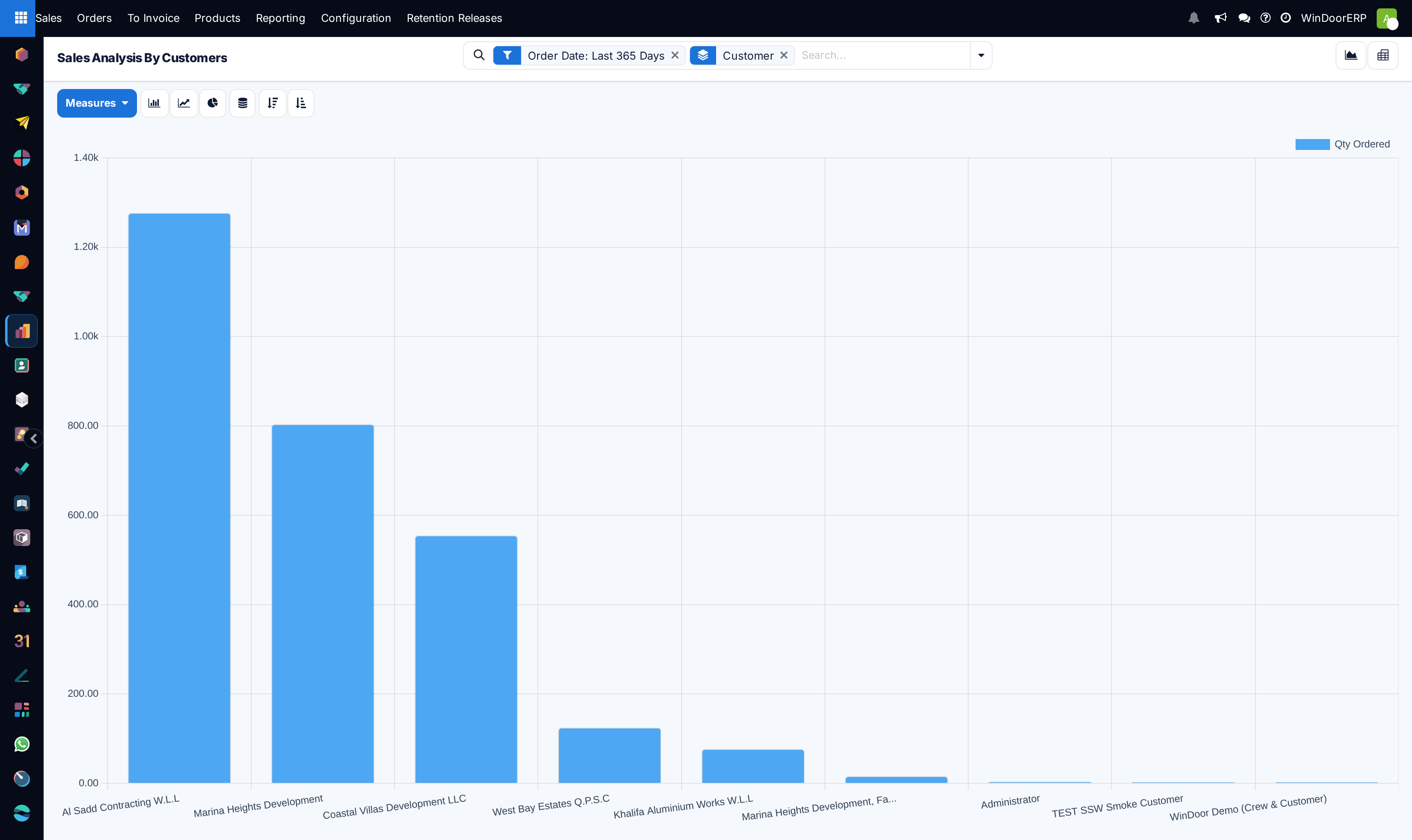Open the Dashboards tiles app in sidebar
The height and width of the screenshot is (840, 1412).
[21, 710]
